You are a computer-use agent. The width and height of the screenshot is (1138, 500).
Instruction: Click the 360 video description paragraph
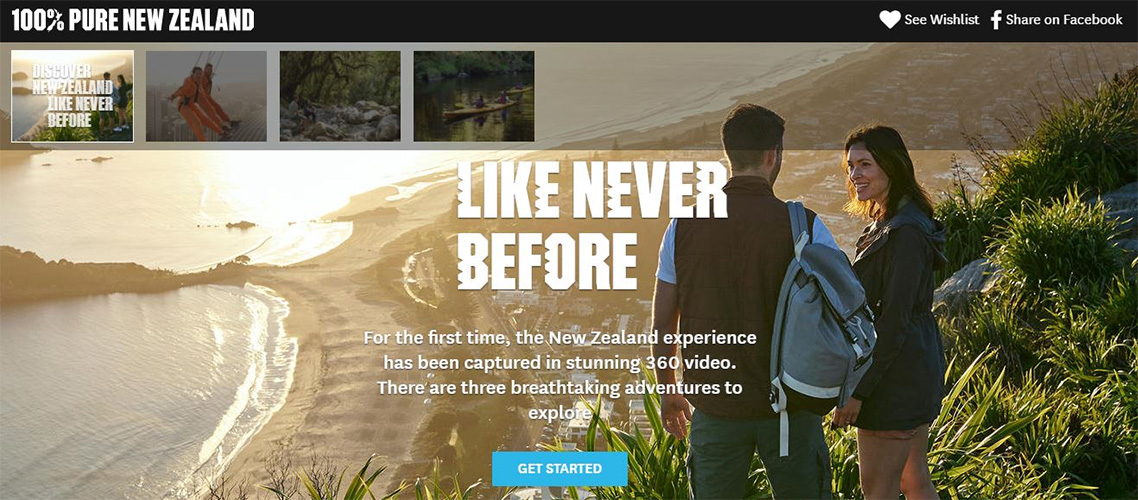coord(560,375)
